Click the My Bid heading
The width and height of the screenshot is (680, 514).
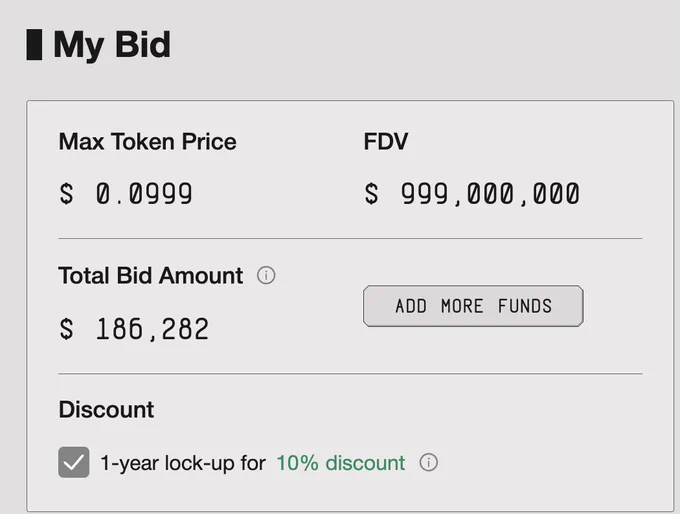click(x=112, y=45)
